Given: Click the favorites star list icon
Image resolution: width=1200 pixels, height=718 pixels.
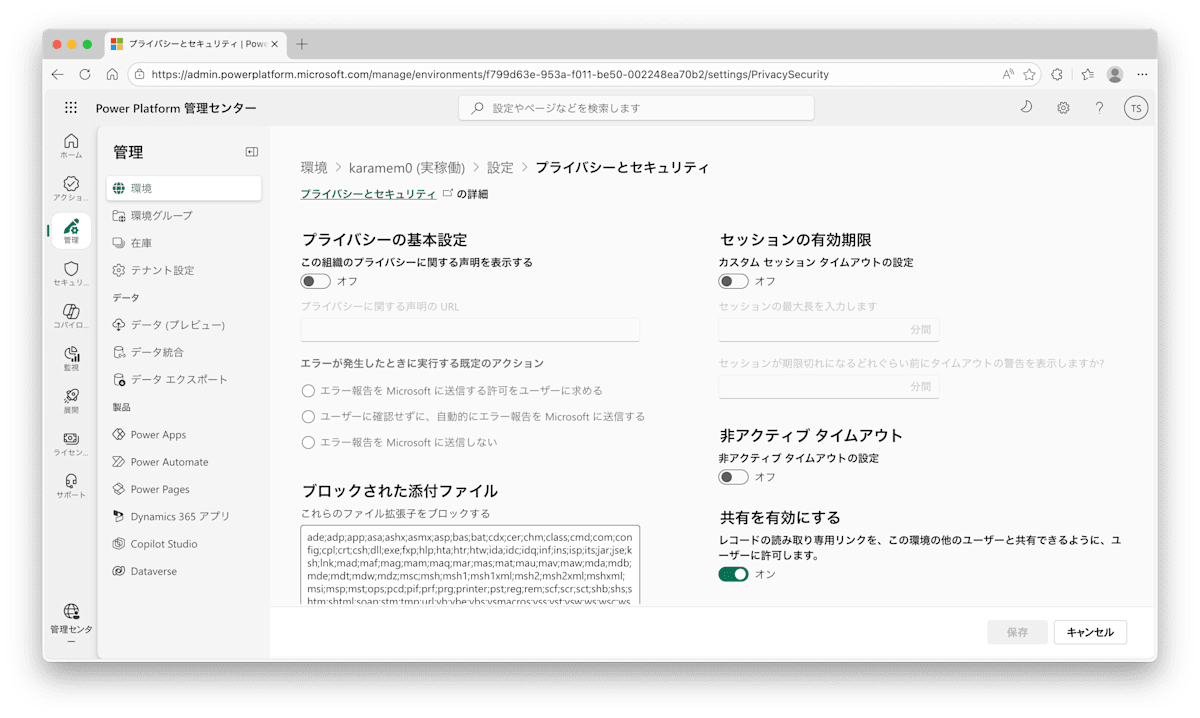Looking at the screenshot, I should coord(1087,74).
